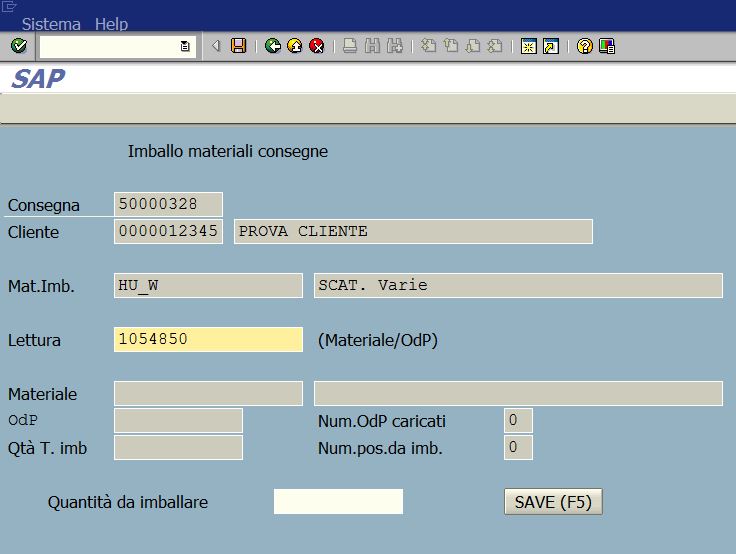Click the 'Num.OdP caricati' label

[x=382, y=421]
